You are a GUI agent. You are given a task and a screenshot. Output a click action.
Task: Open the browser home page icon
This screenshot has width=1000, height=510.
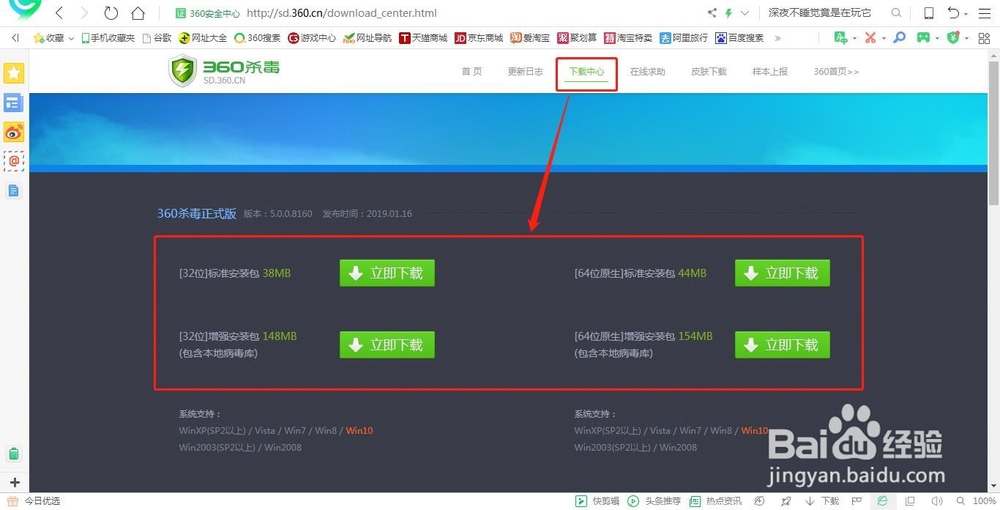pyautogui.click(x=138, y=13)
